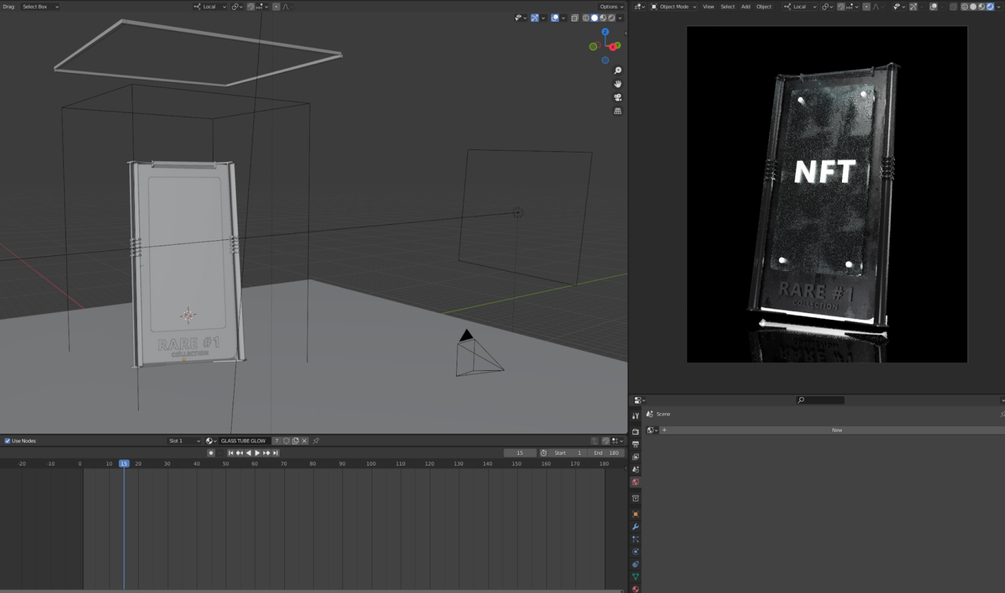
Task: Toggle proportional editing in right viewport header
Action: click(867, 6)
